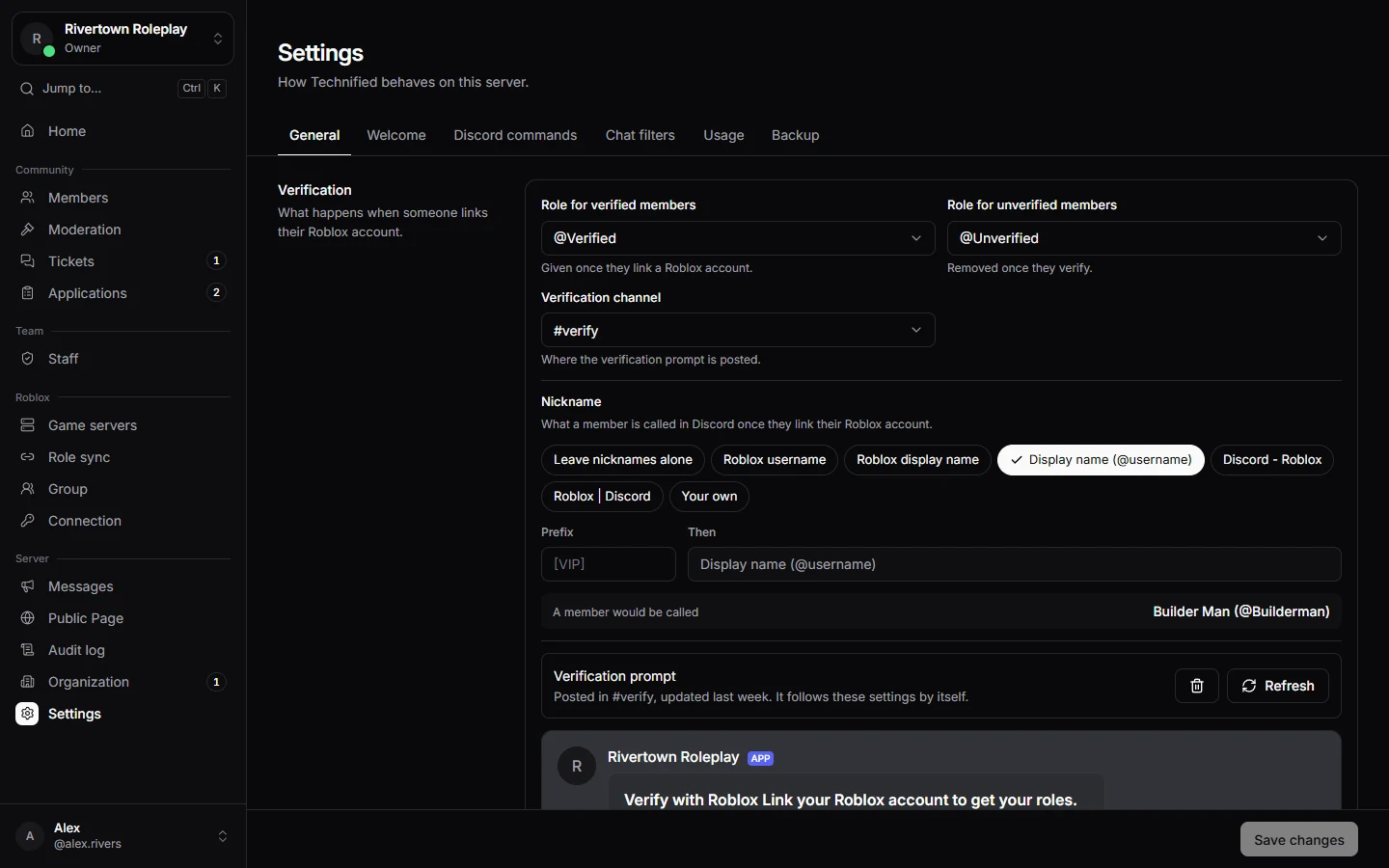Image resolution: width=1389 pixels, height=868 pixels.
Task: Select the Discord - Roblox nickname option
Action: pyautogui.click(x=1272, y=460)
